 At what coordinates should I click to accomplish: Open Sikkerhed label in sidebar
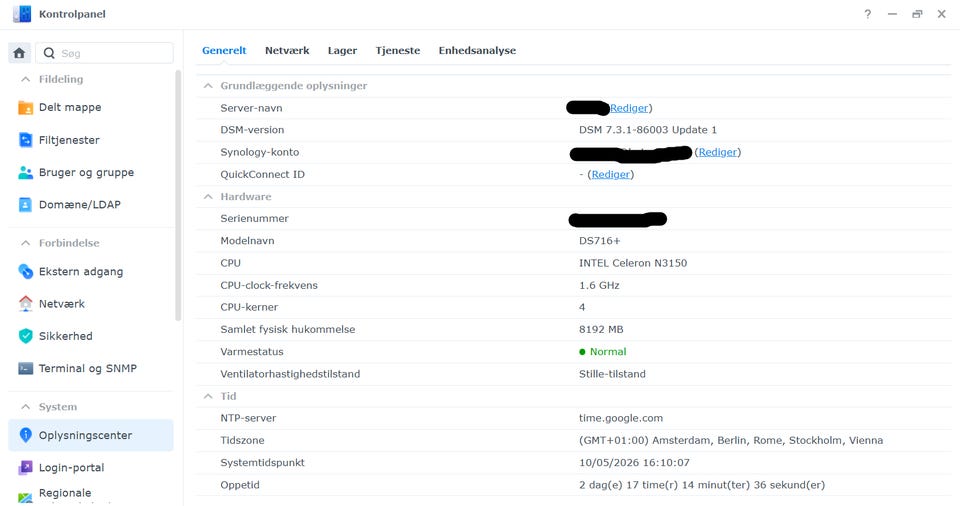click(66, 336)
